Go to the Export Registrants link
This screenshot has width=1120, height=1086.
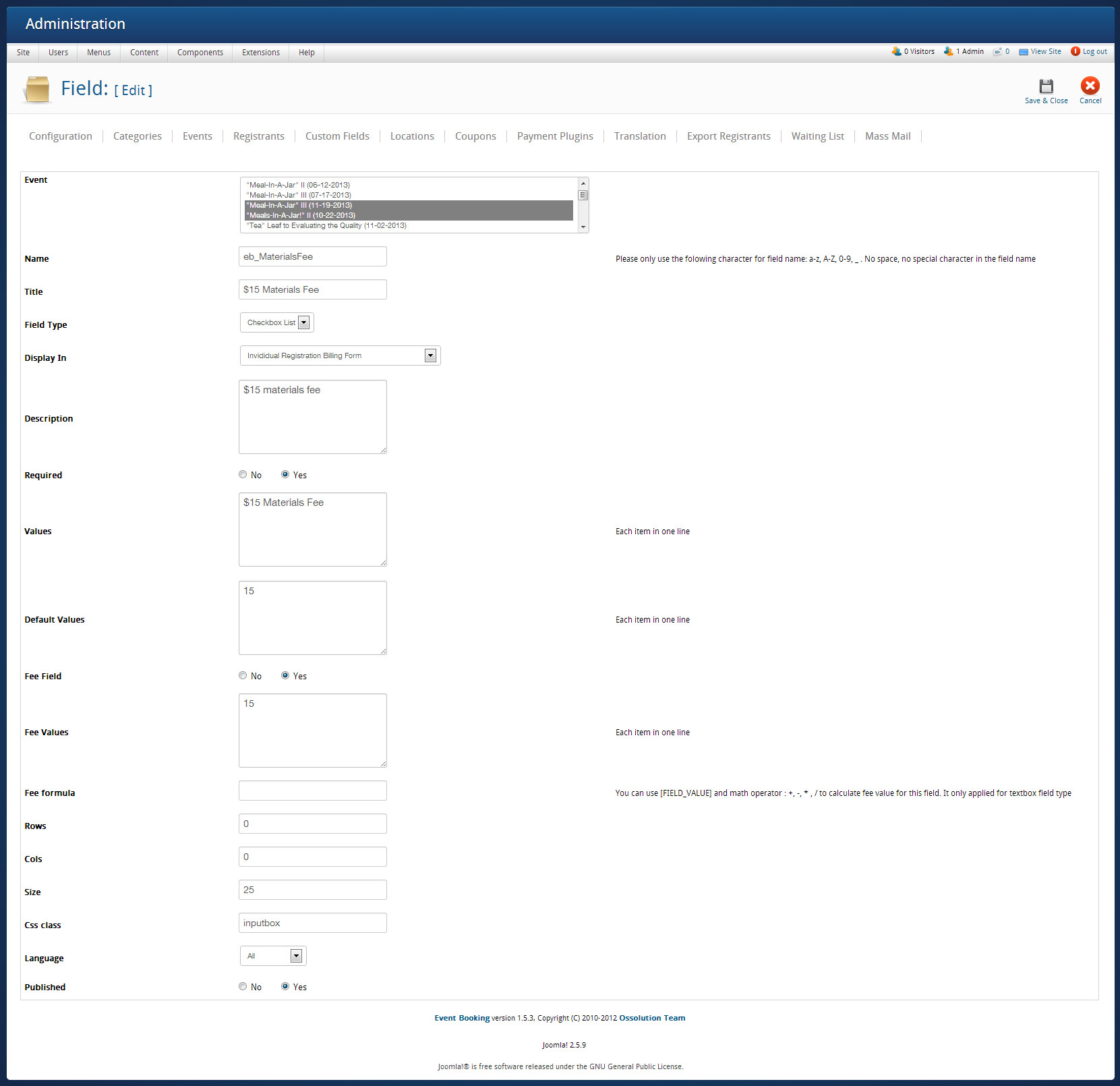pyautogui.click(x=728, y=136)
